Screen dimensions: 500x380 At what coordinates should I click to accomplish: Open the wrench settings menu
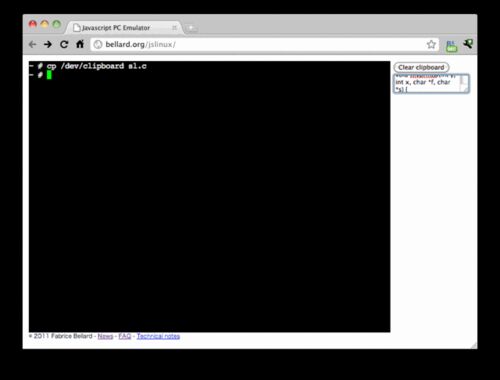click(x=468, y=44)
